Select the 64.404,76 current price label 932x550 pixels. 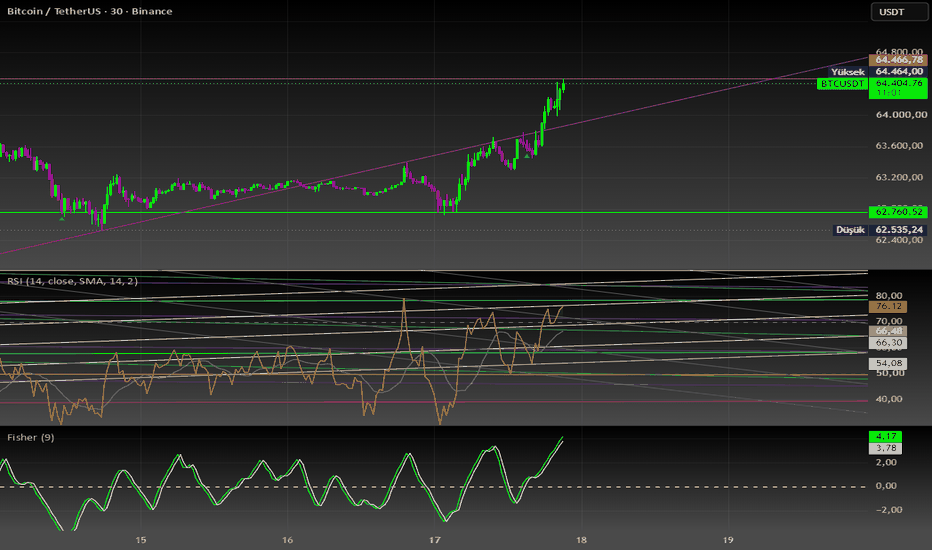pyautogui.click(x=898, y=83)
